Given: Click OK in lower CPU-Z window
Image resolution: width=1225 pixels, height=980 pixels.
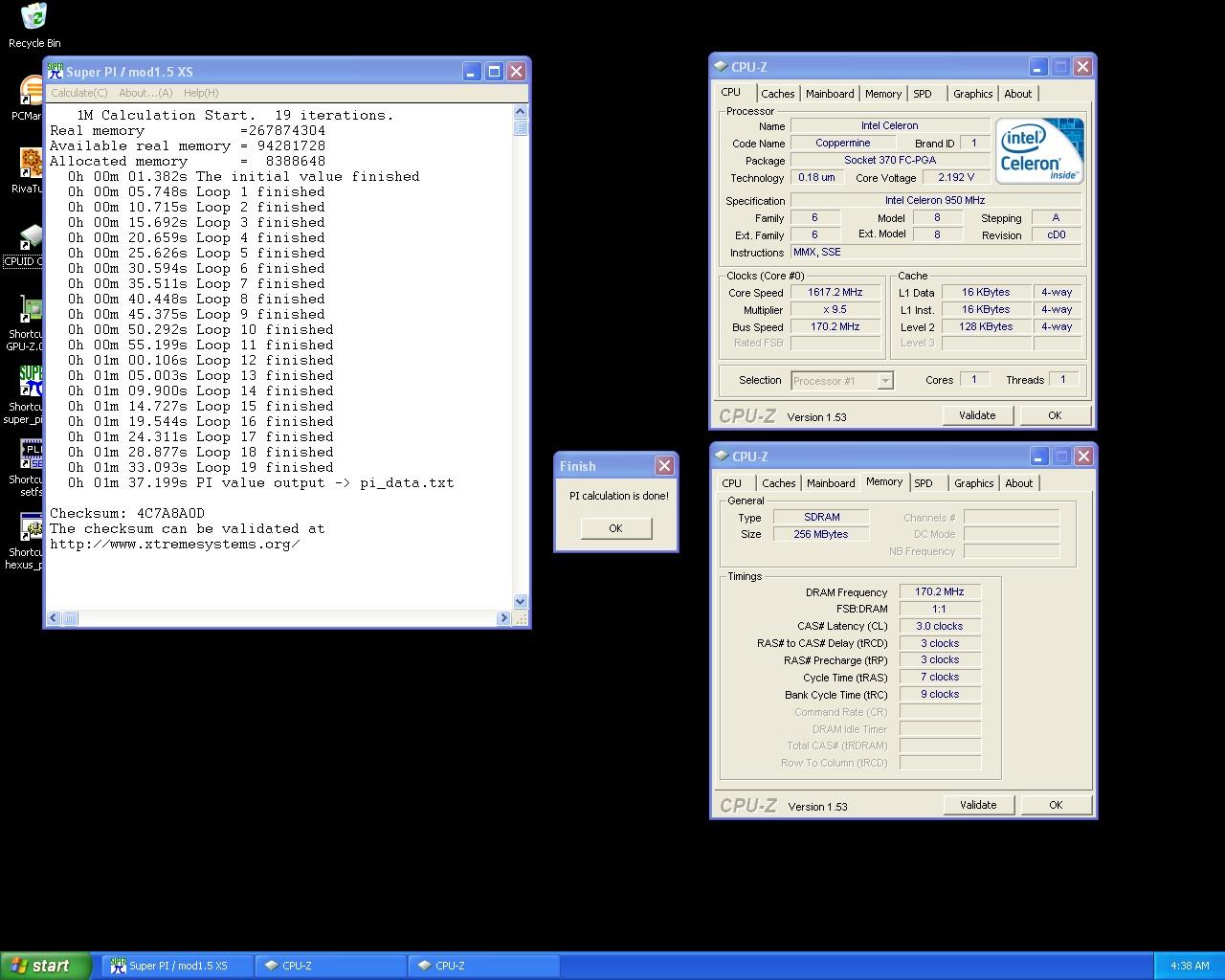Looking at the screenshot, I should pyautogui.click(x=1056, y=805).
